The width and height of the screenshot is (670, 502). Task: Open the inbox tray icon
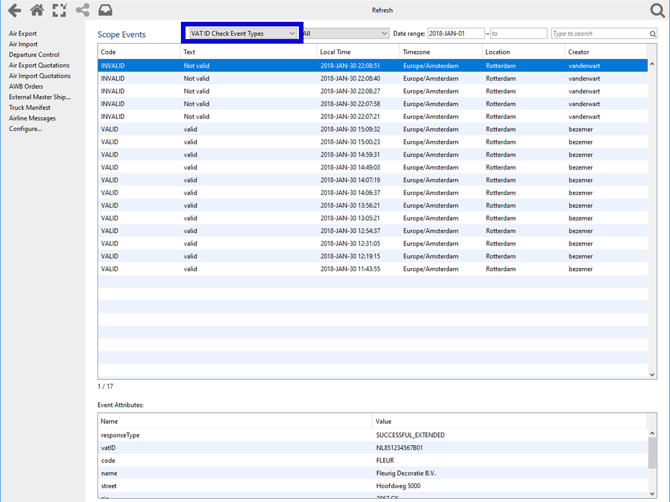[105, 11]
